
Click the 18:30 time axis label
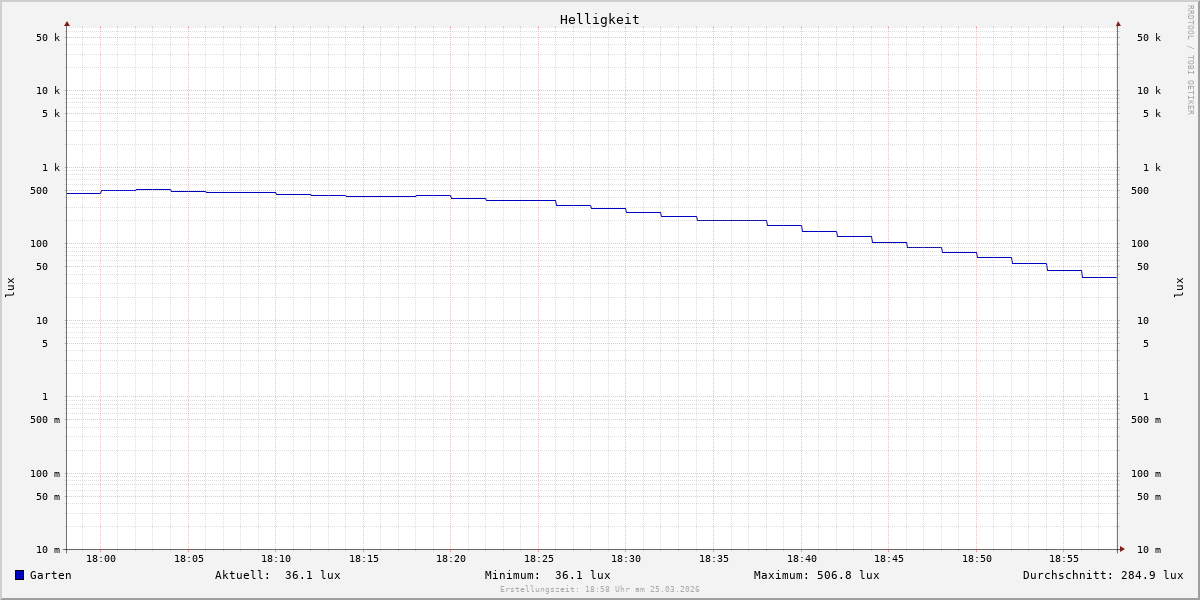coord(626,559)
